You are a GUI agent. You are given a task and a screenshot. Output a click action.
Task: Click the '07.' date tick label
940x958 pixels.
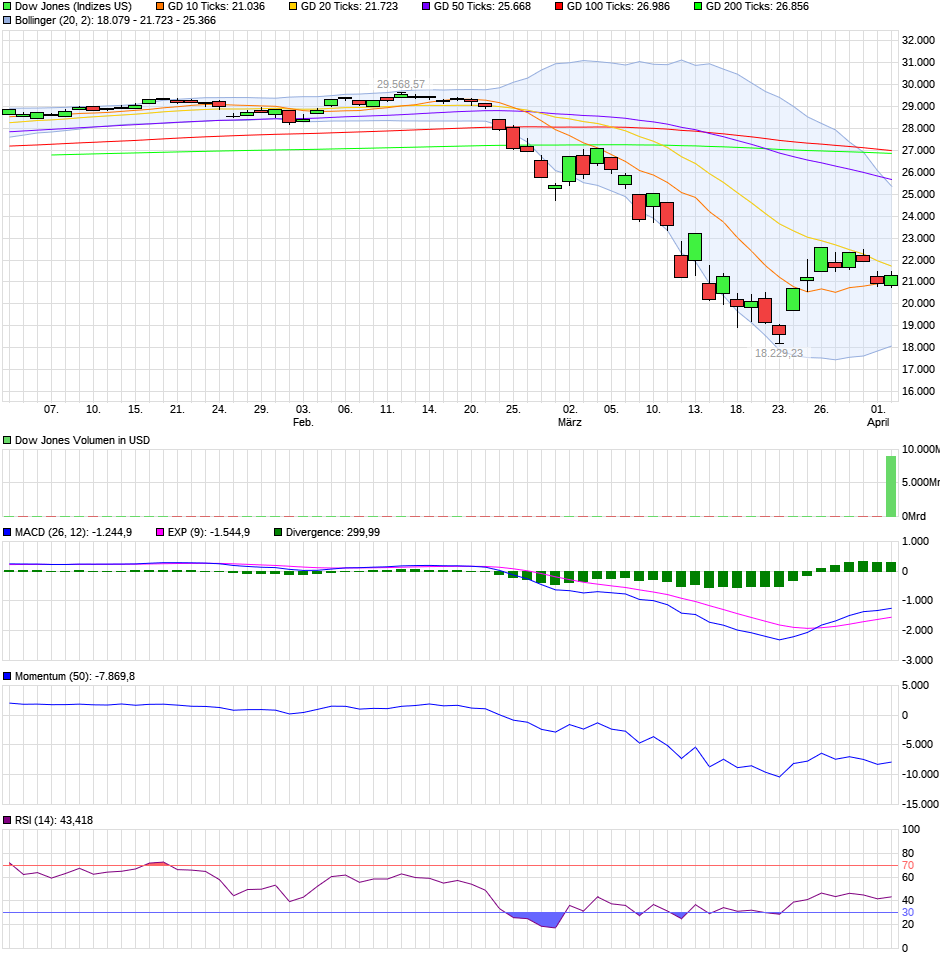pos(51,409)
